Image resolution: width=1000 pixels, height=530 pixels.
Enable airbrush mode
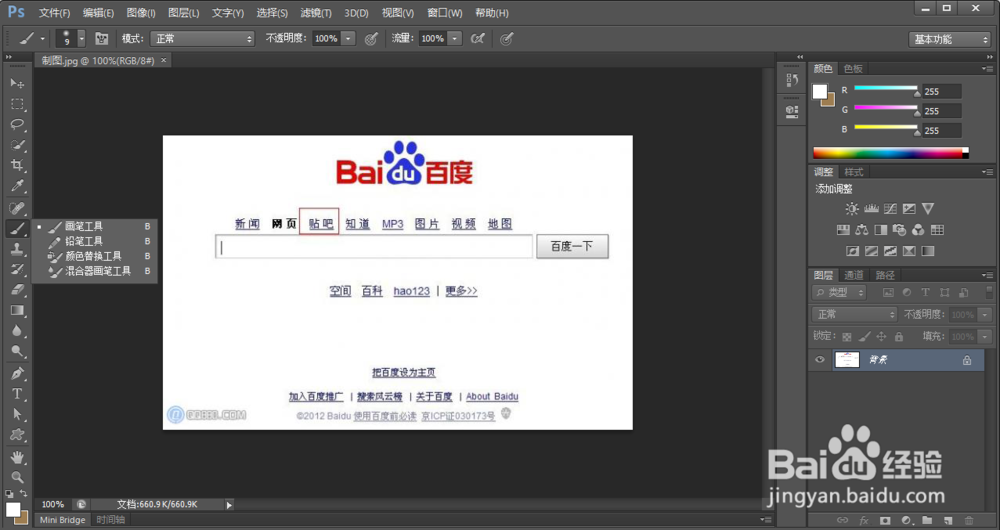(477, 39)
